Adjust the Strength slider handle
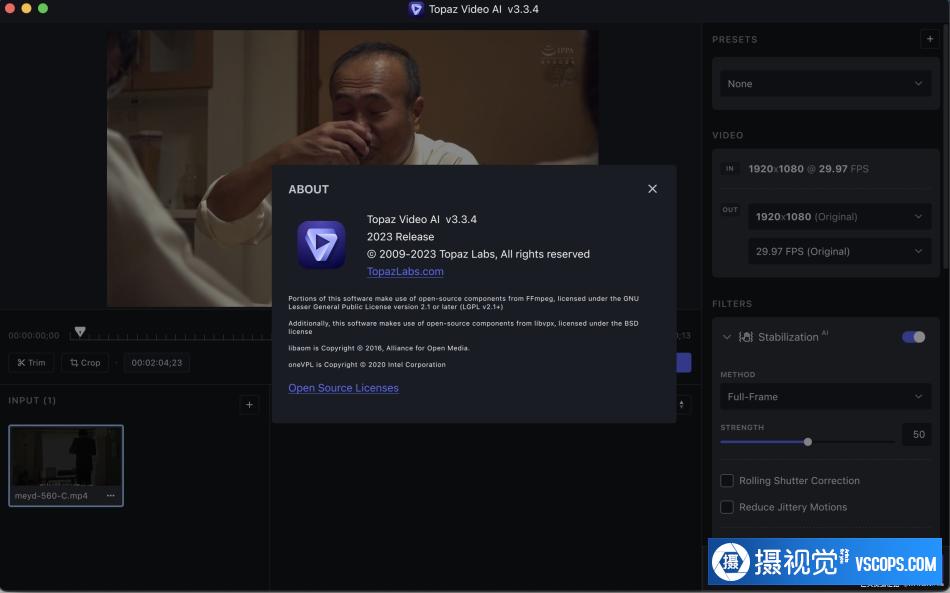This screenshot has width=950, height=593. pos(808,442)
